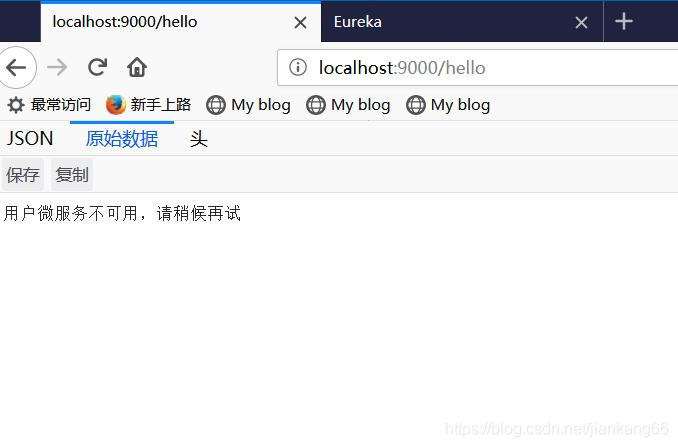Screen dimensions: 678x447
Task: Click the 复制 copy button
Action: point(72,175)
